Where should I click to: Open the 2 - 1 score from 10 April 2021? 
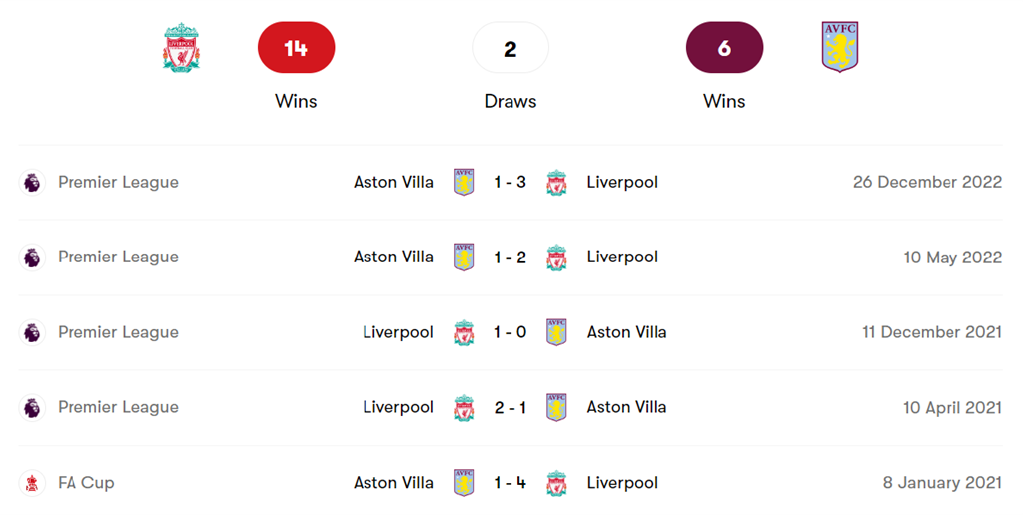pos(510,407)
